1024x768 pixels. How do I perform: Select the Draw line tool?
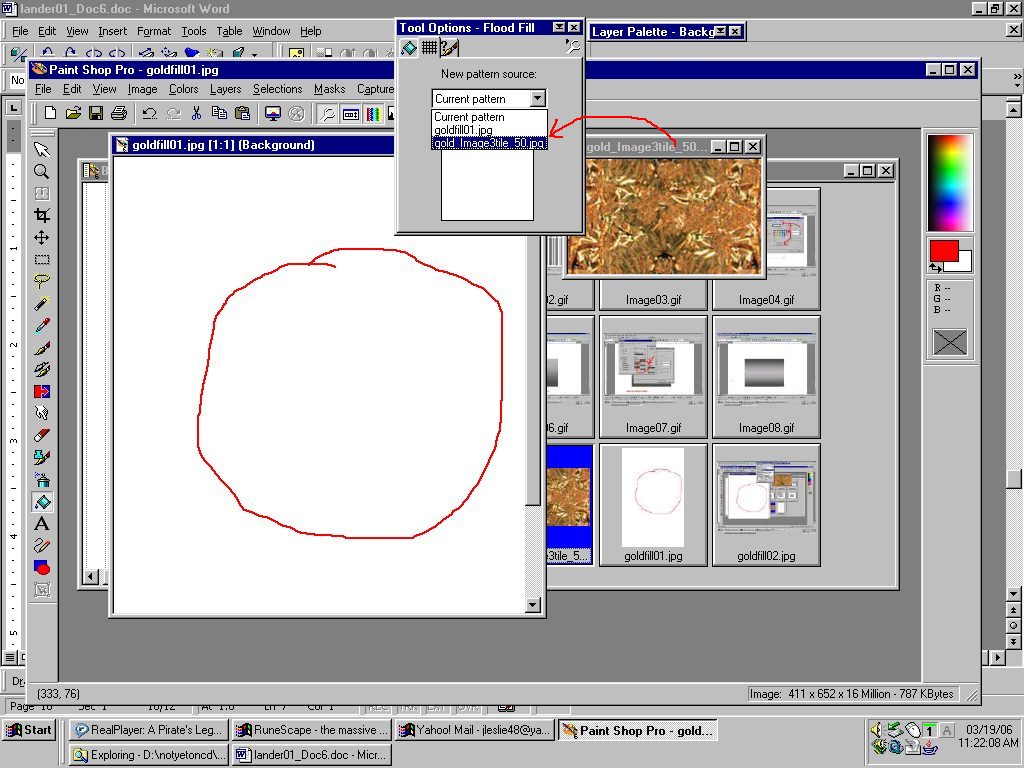tap(42, 546)
